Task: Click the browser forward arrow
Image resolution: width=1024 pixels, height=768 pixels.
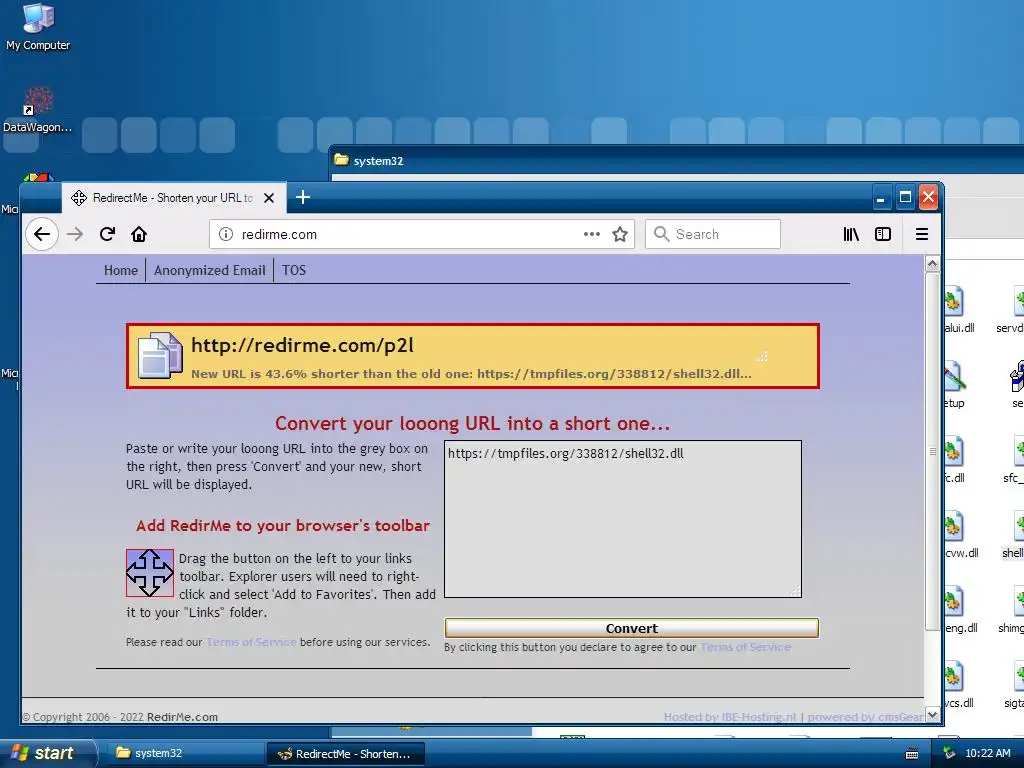Action: click(75, 234)
